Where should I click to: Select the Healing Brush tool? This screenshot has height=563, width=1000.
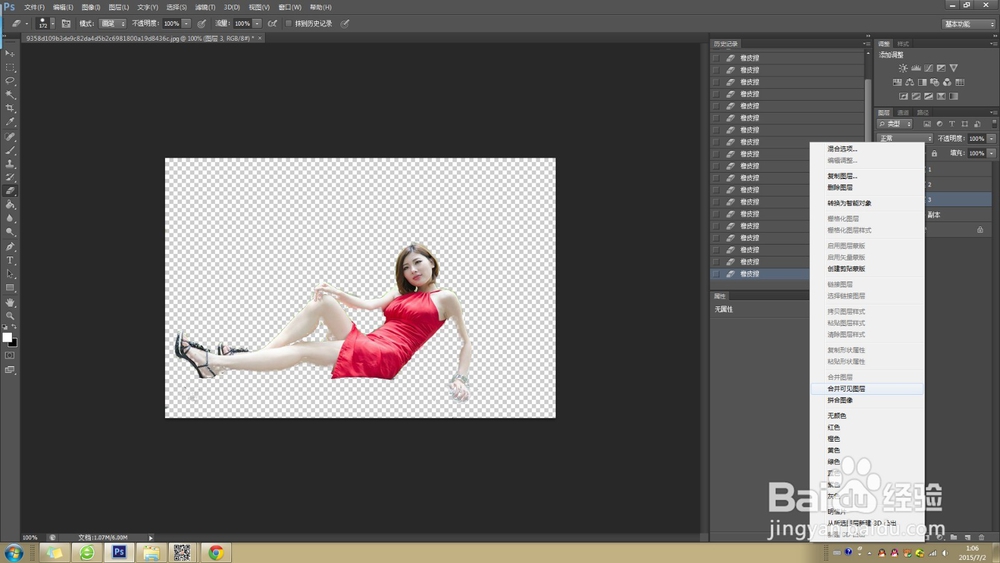point(10,136)
